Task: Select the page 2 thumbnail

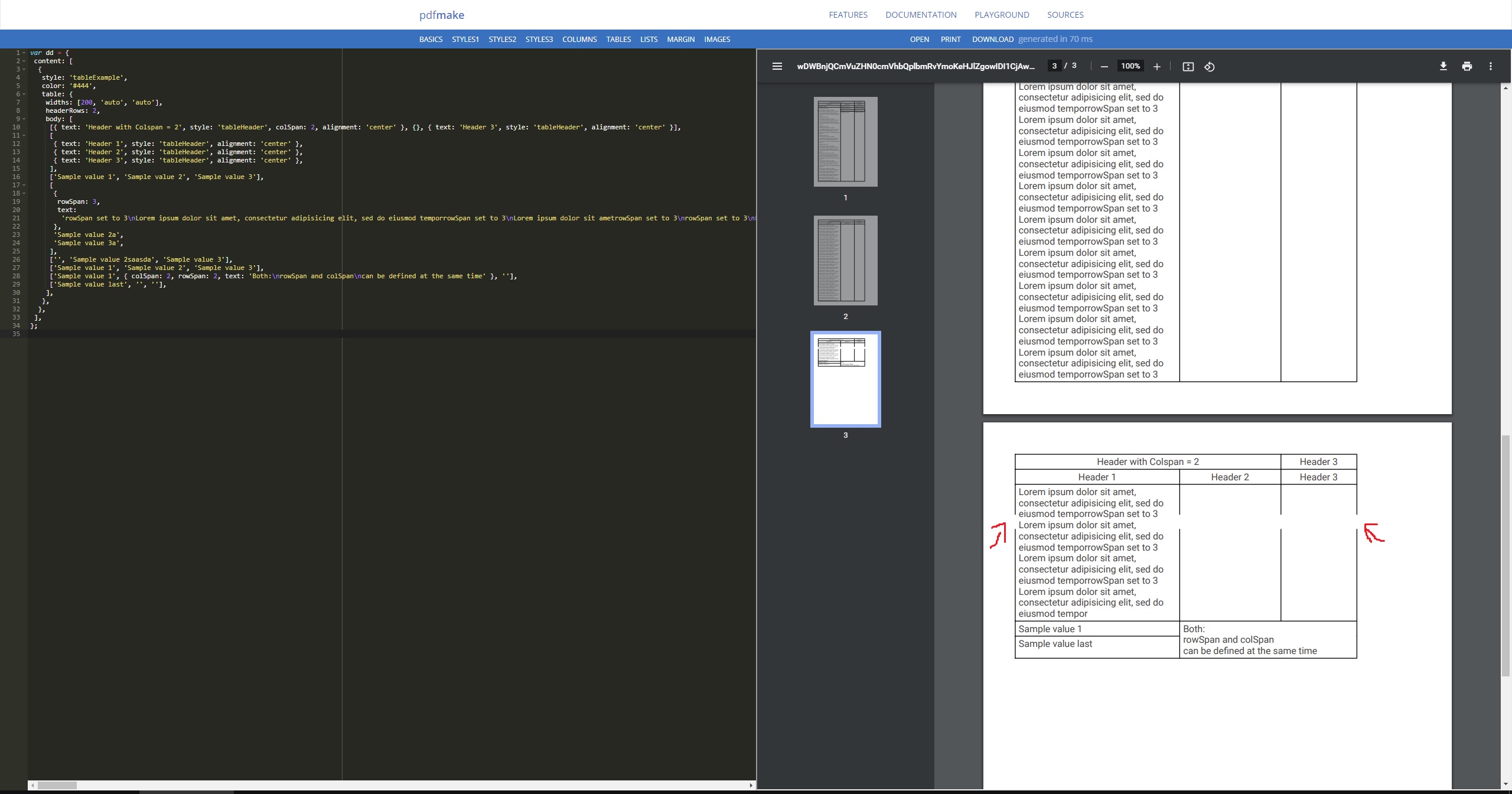Action: click(846, 261)
